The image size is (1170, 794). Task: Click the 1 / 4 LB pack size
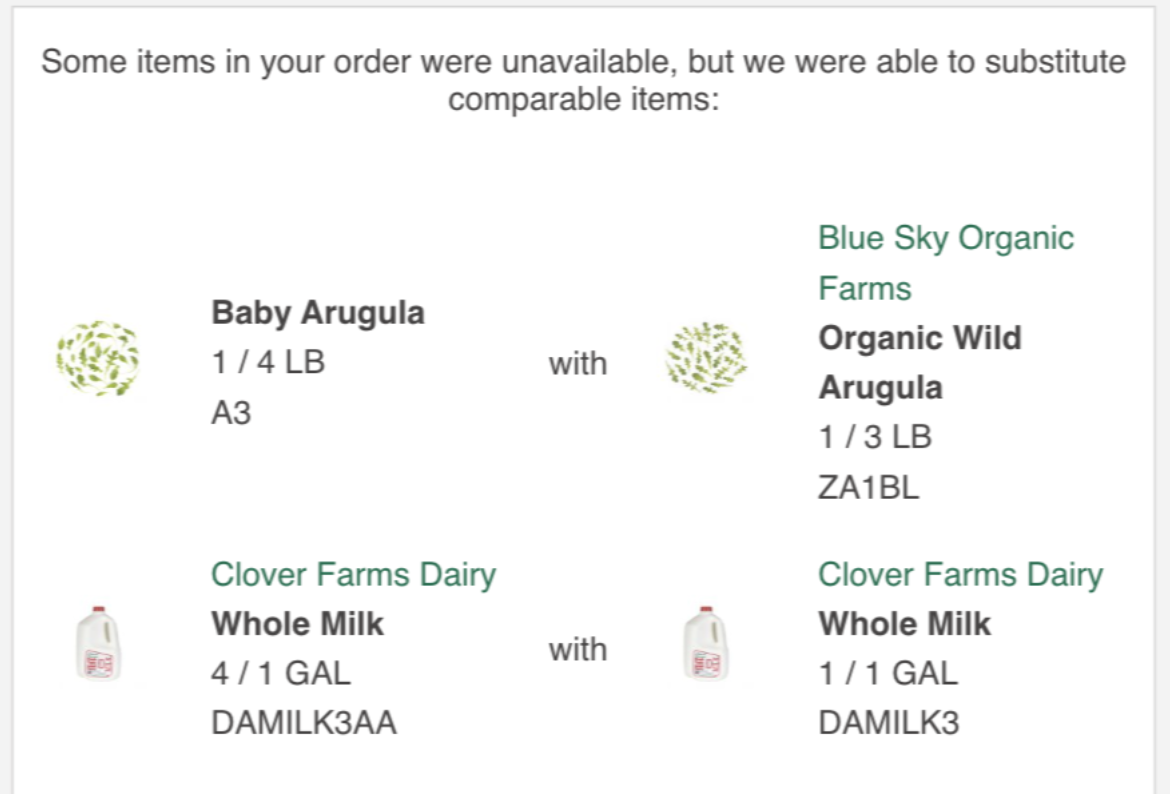click(x=269, y=363)
